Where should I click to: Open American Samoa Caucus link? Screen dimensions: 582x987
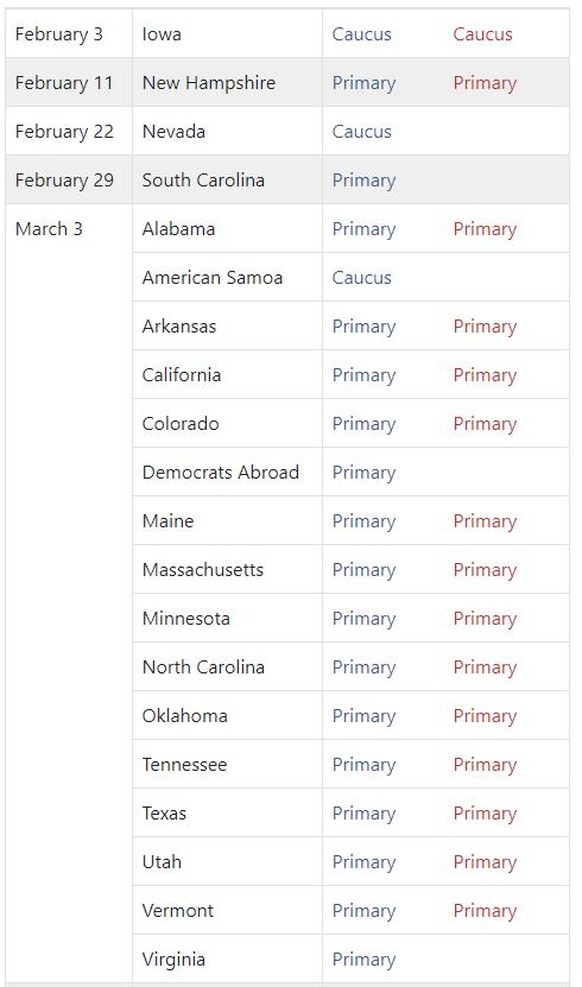point(362,278)
